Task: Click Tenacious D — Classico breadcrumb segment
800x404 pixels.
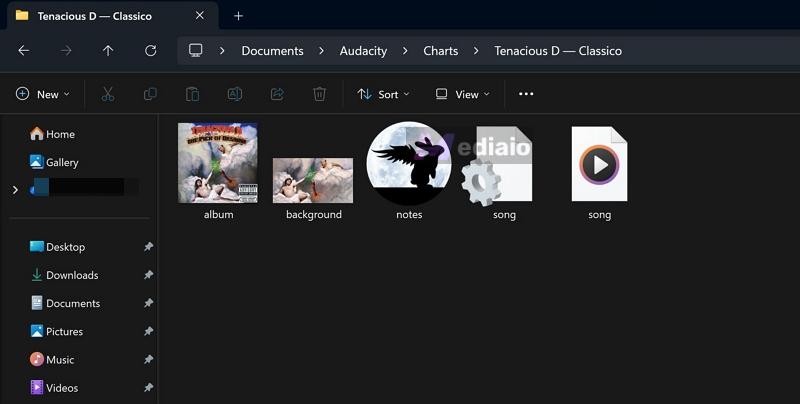Action: 558,51
